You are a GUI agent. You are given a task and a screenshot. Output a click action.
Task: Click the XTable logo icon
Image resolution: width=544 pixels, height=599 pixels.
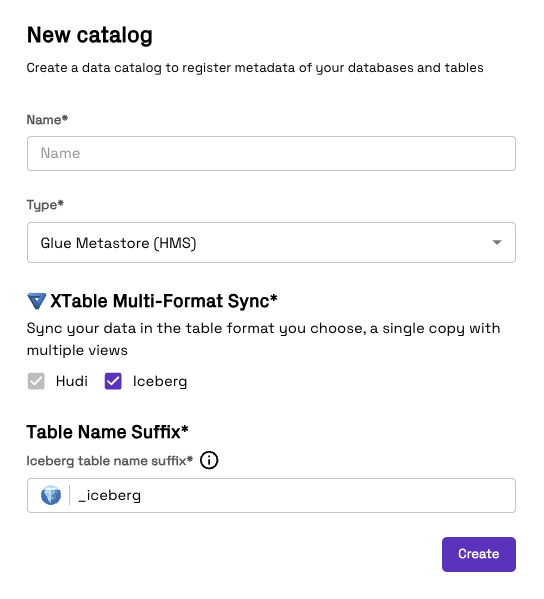(37, 301)
